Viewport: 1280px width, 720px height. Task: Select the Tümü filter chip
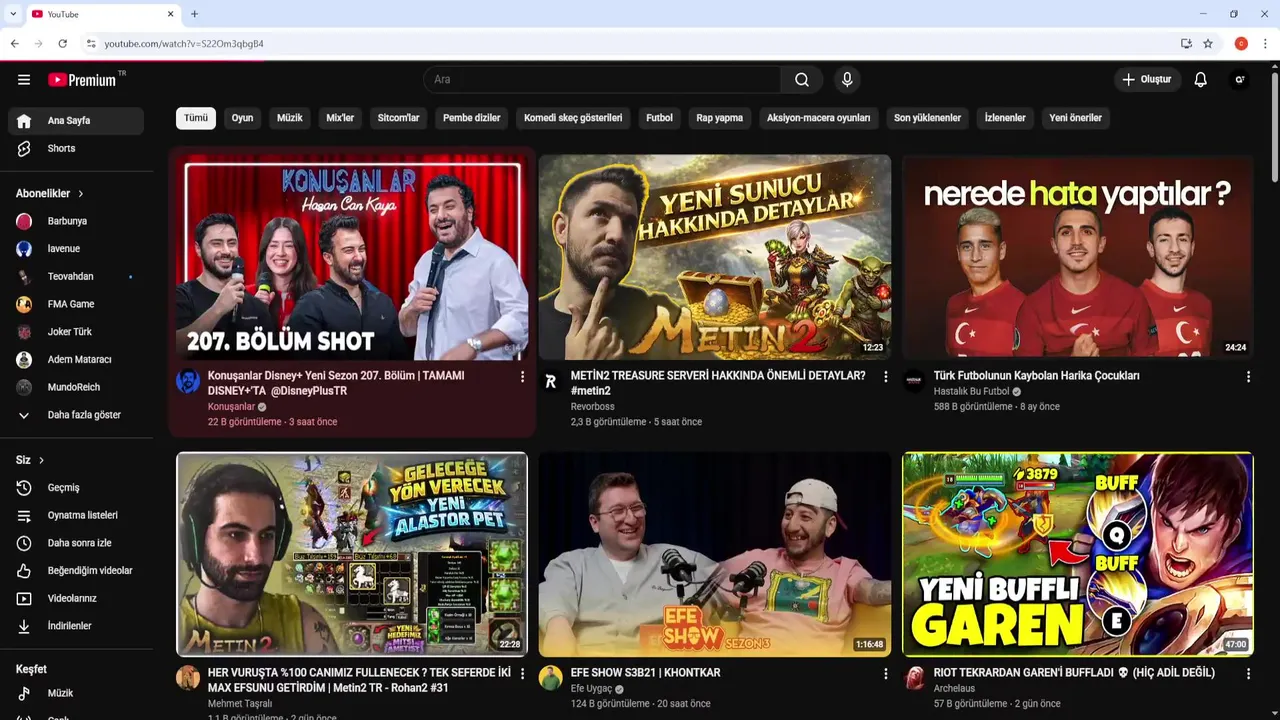(196, 118)
